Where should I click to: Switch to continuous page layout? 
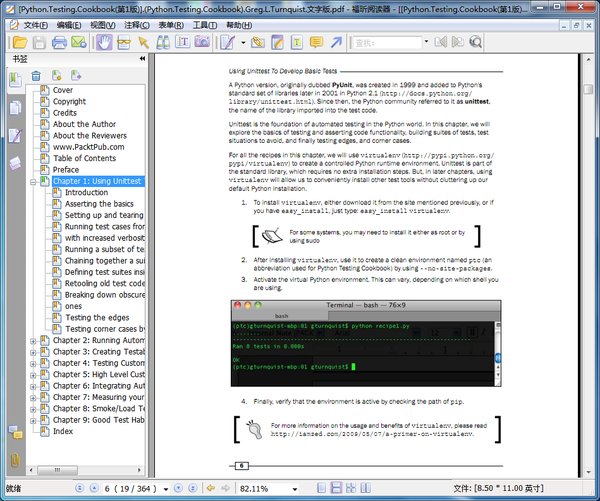[x=336, y=488]
